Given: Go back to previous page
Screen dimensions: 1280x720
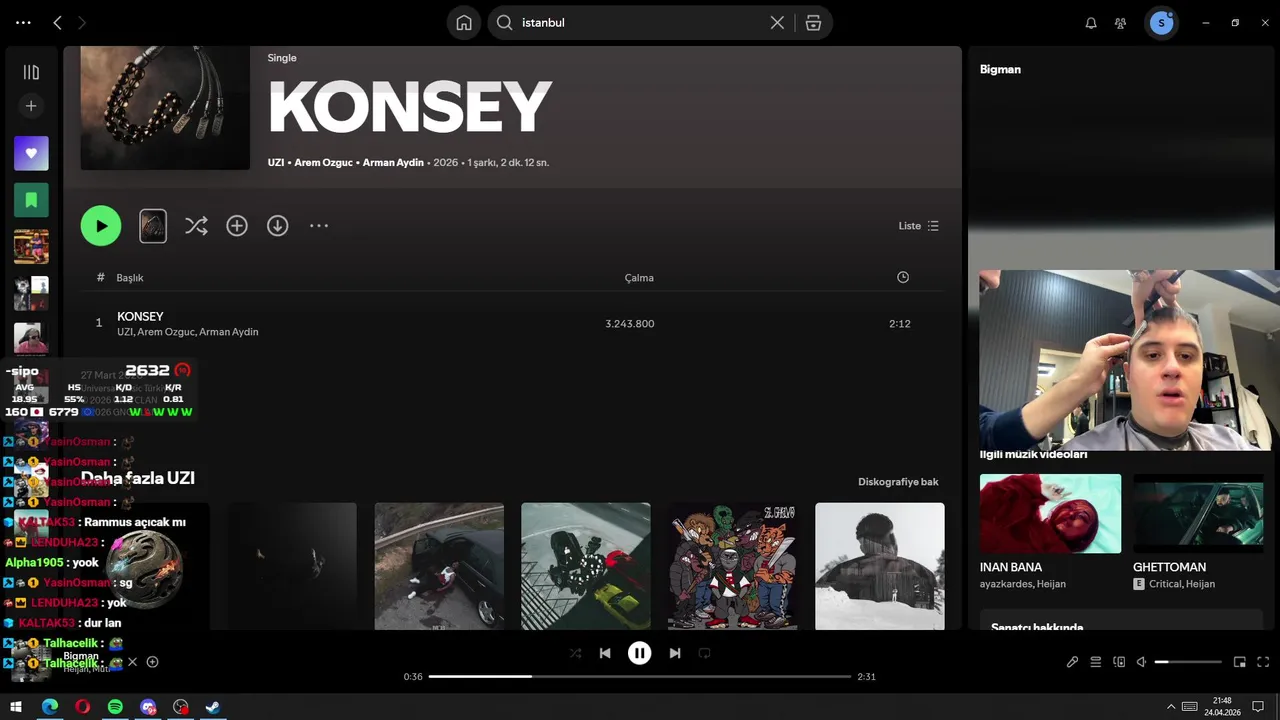Looking at the screenshot, I should (x=57, y=23).
